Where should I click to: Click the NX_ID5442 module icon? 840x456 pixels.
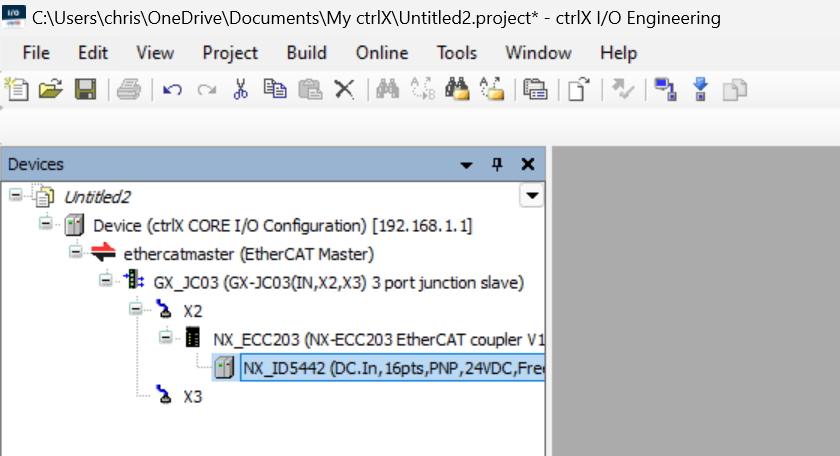coord(224,368)
